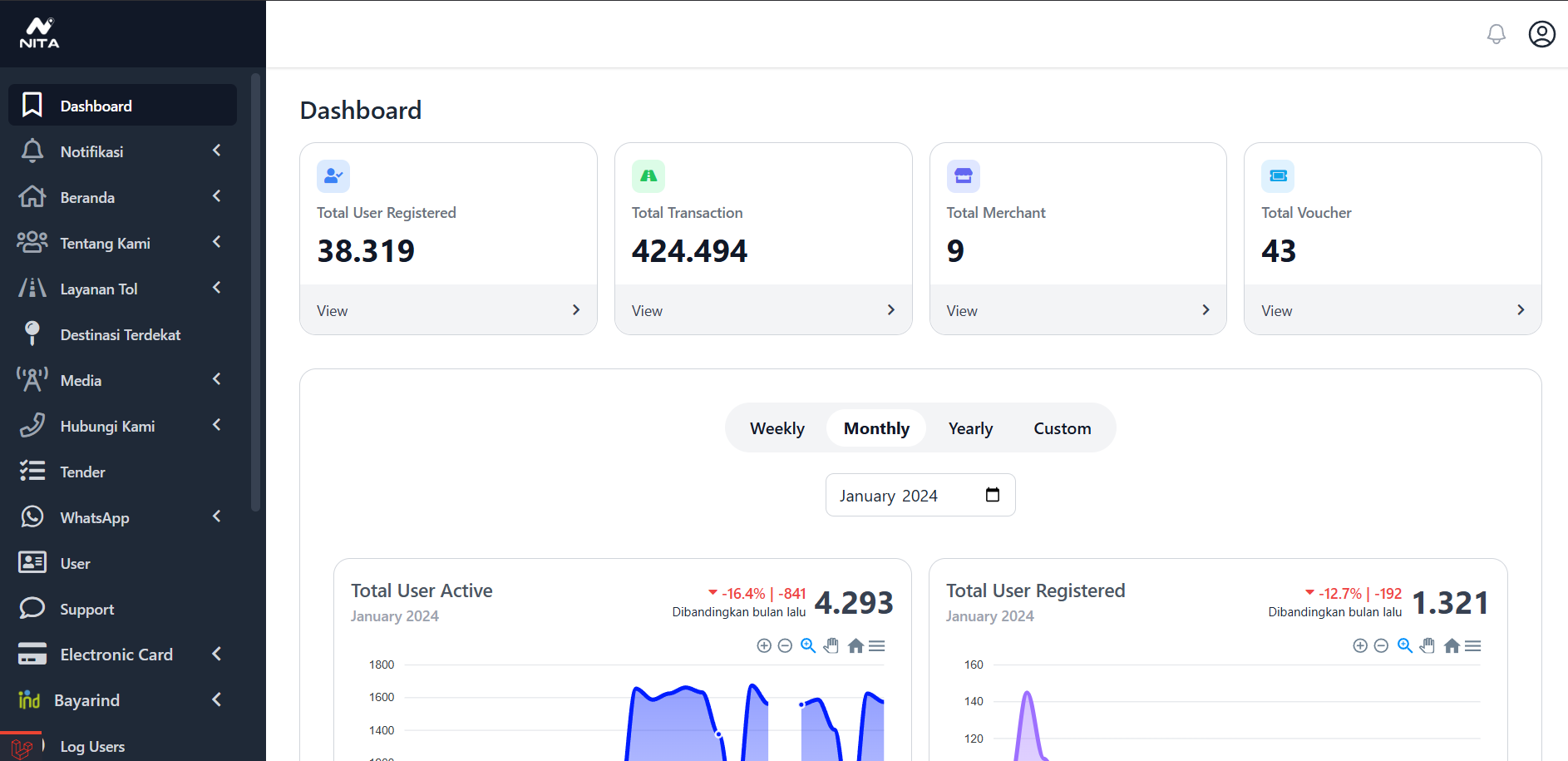Screen dimensions: 1568x761
Task: Click home reset icon on Total User Active chart
Action: (855, 645)
